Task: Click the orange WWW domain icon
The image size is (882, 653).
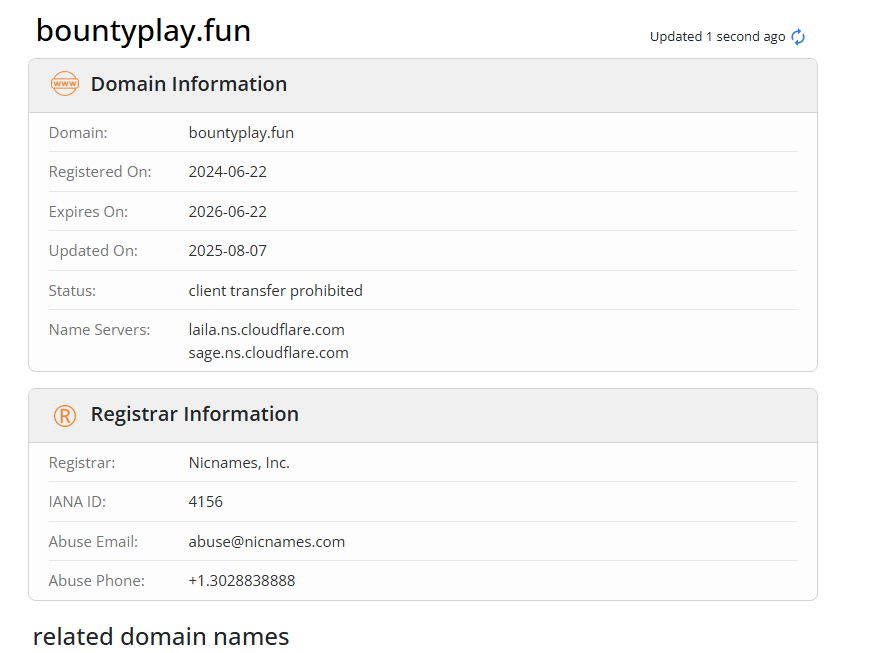Action: 64,85
